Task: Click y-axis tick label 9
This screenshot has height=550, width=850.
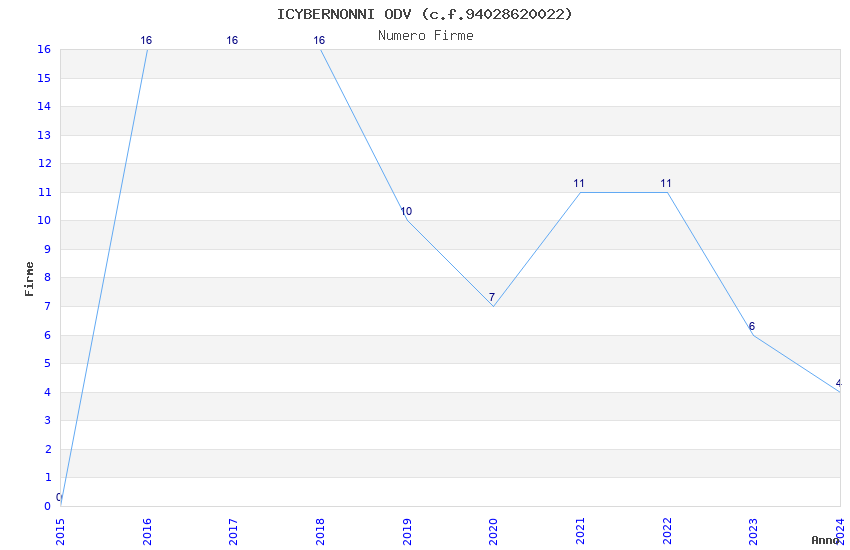Action: click(48, 249)
